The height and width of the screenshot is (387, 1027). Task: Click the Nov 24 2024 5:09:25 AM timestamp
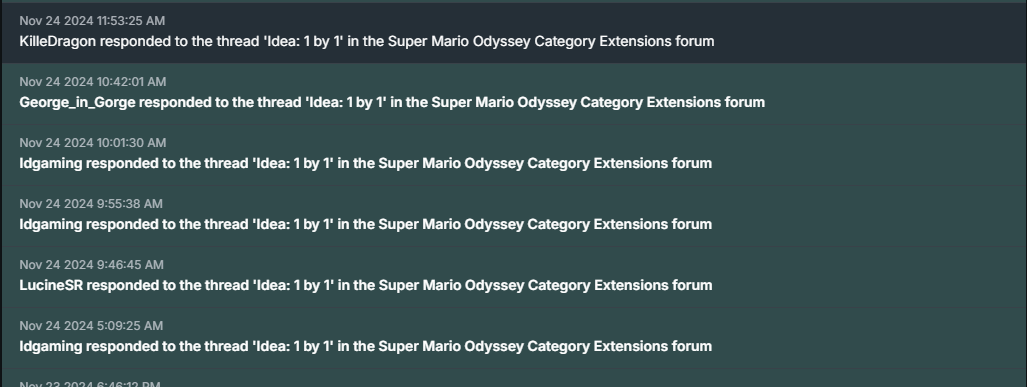click(x=91, y=325)
